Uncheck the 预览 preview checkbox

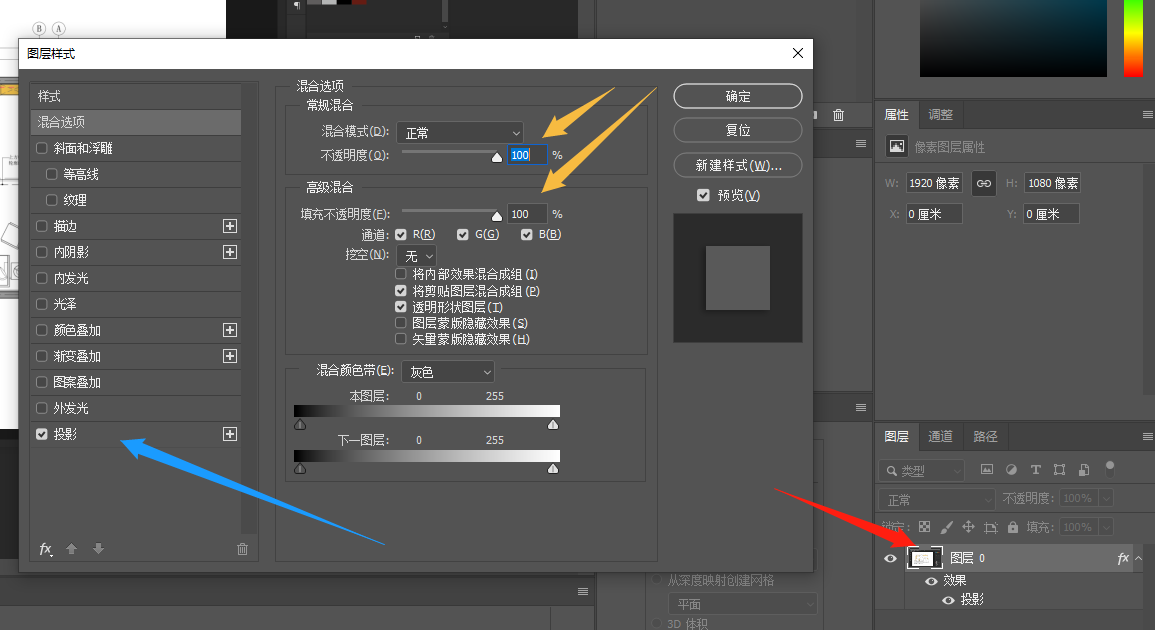click(704, 195)
